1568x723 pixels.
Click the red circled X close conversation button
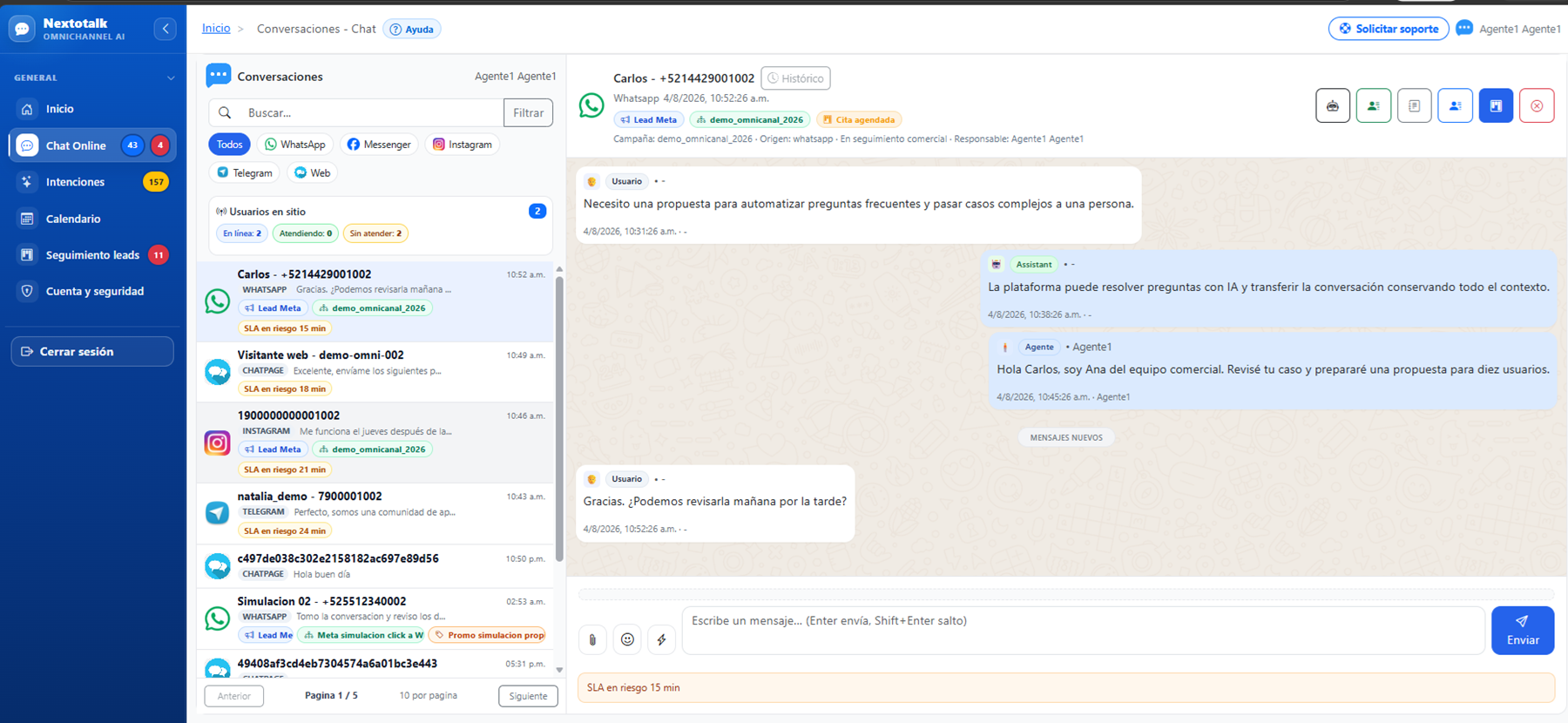pos(1537,105)
